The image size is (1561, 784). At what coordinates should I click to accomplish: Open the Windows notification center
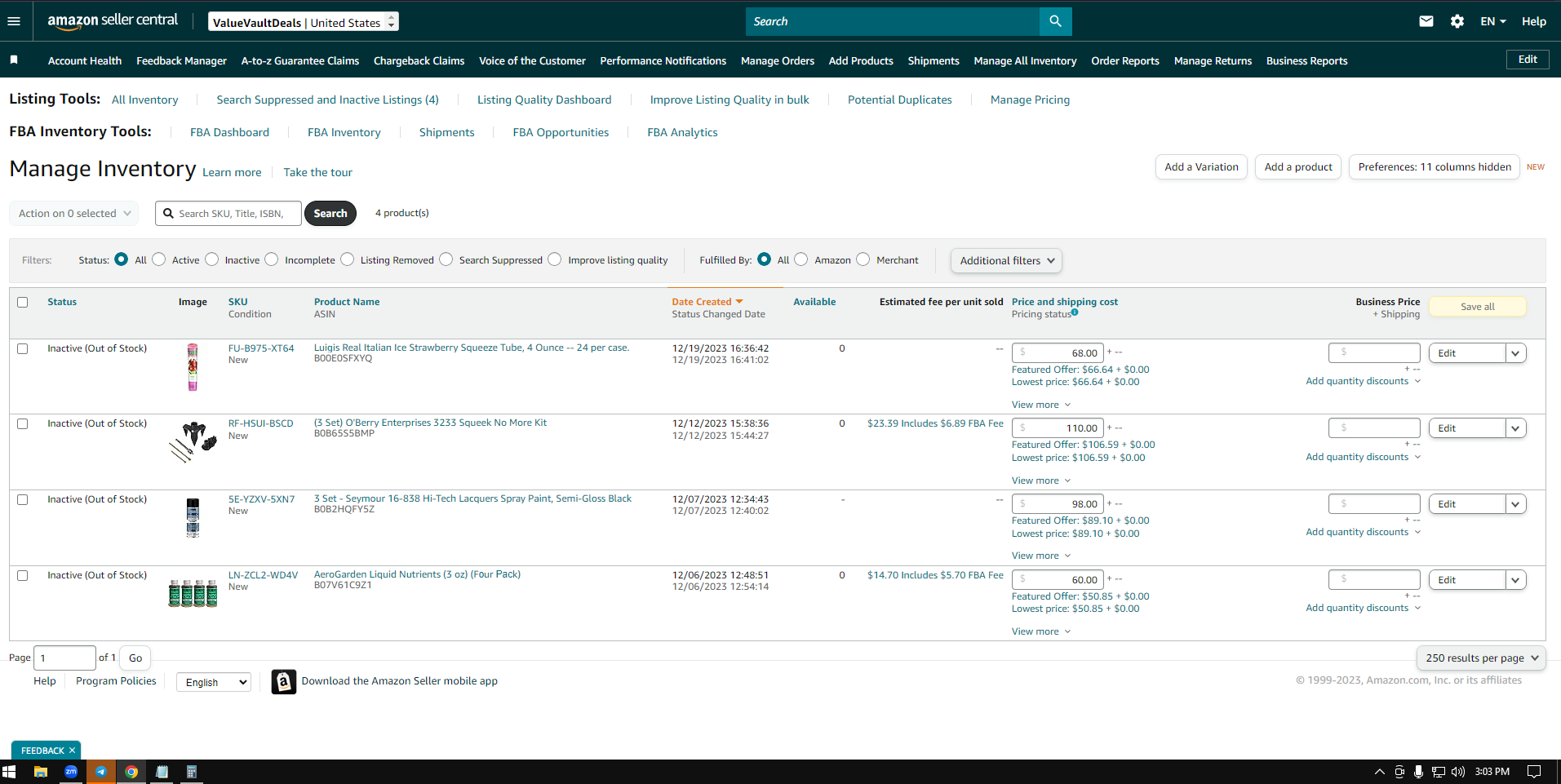coord(1533,772)
